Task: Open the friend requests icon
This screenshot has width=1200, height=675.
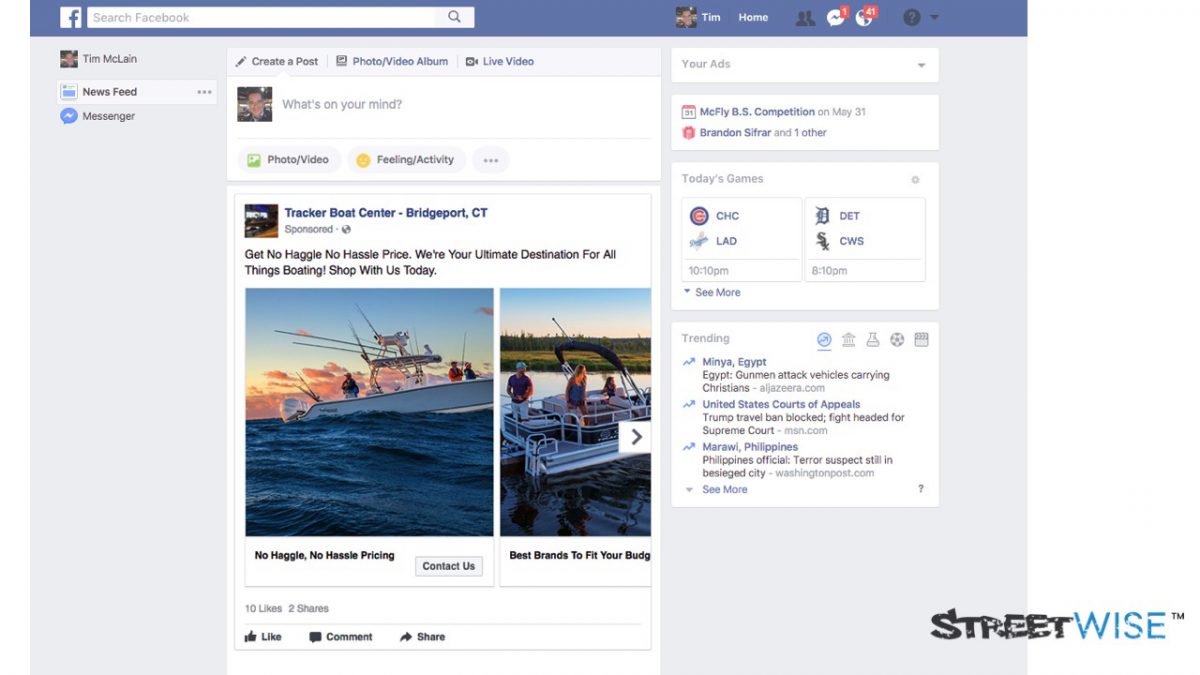Action: [805, 18]
